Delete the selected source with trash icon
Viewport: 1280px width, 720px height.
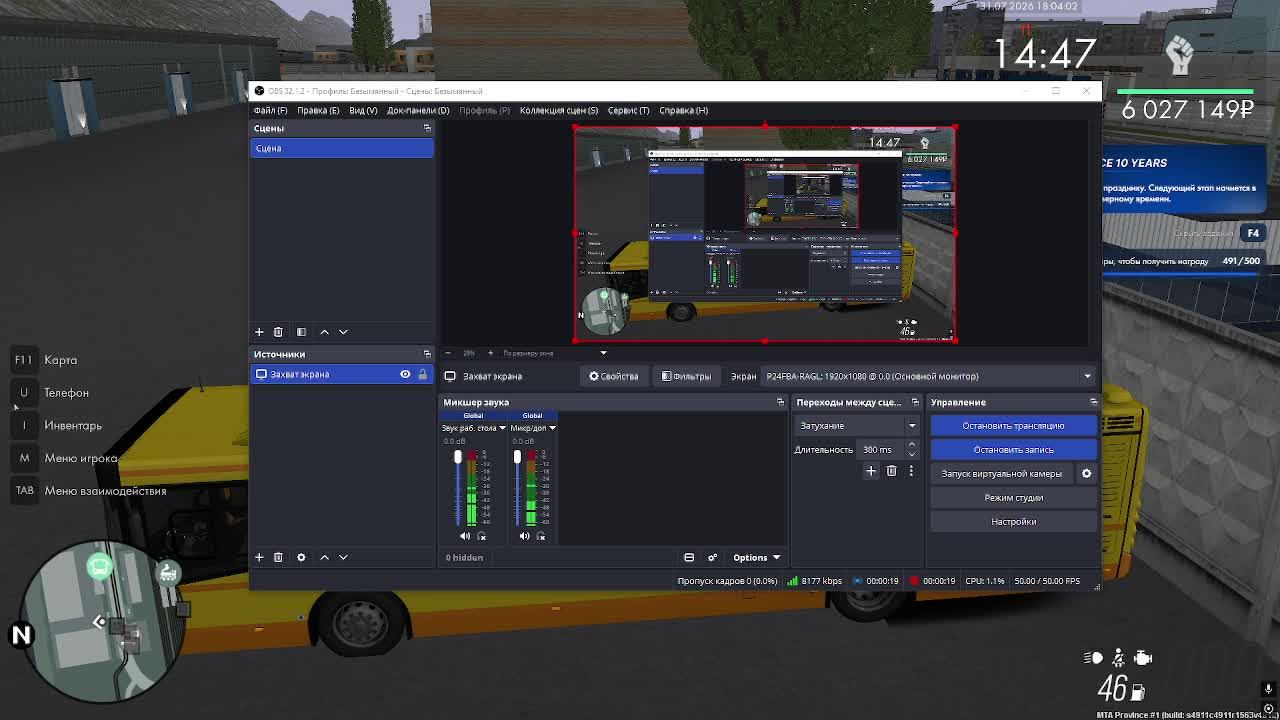coord(278,557)
